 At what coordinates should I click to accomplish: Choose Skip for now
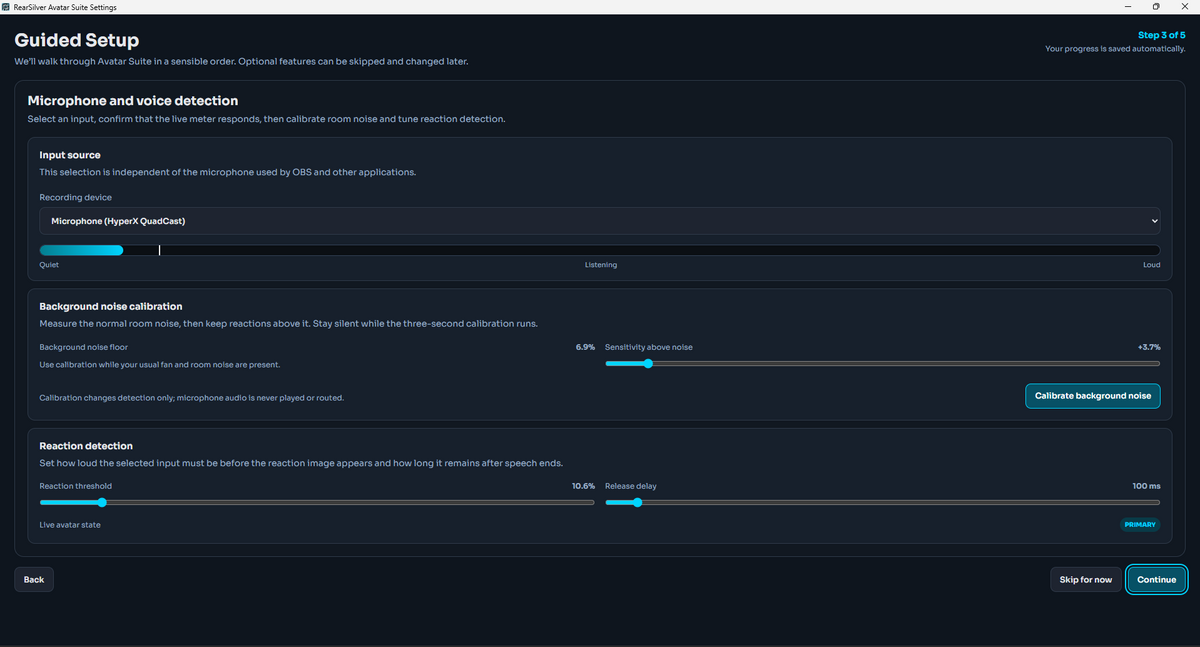pos(1086,580)
